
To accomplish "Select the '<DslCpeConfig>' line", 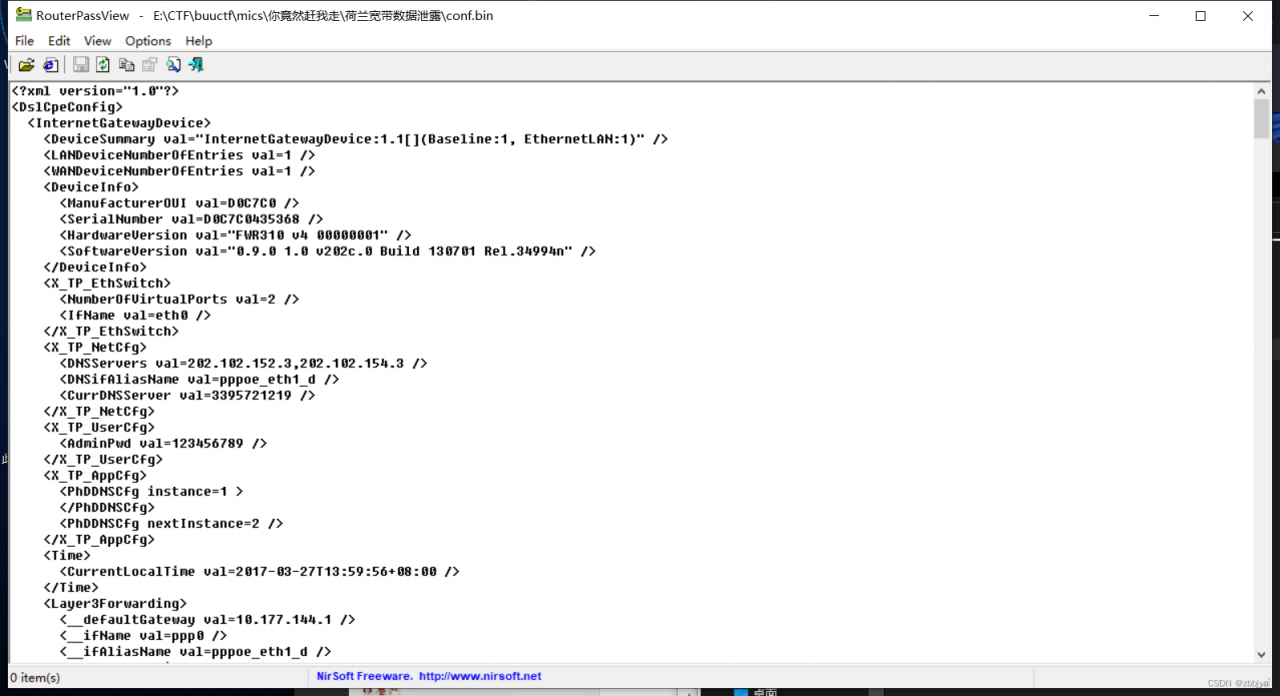I will pyautogui.click(x=67, y=107).
